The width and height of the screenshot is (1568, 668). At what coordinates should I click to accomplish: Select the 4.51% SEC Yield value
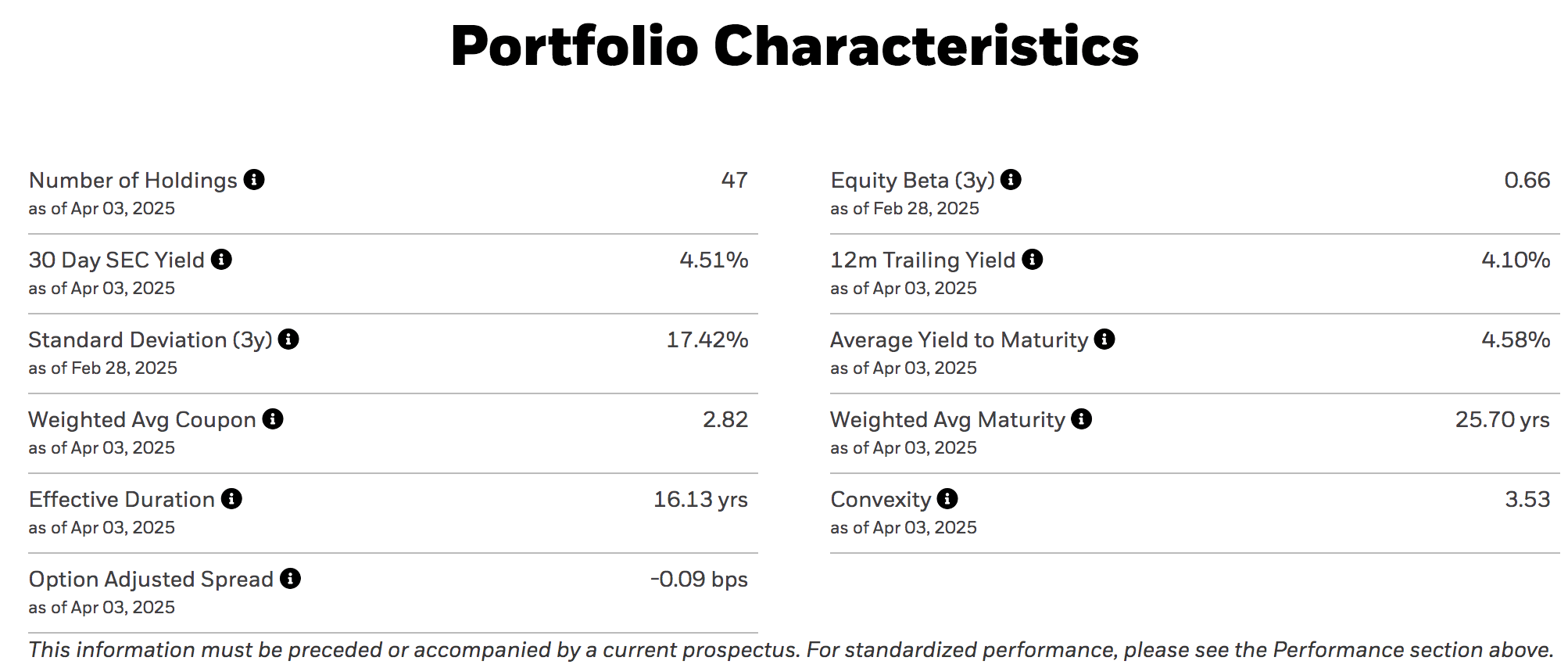point(713,260)
